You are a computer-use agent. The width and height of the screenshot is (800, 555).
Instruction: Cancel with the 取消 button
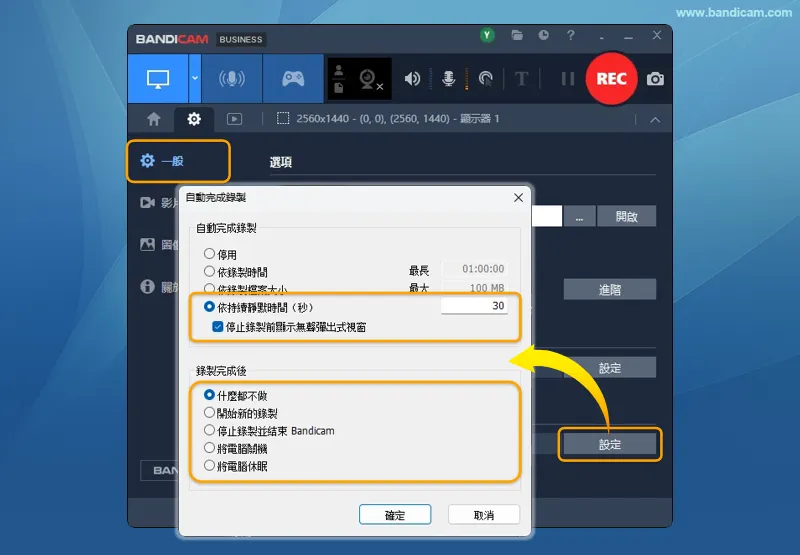(x=484, y=515)
